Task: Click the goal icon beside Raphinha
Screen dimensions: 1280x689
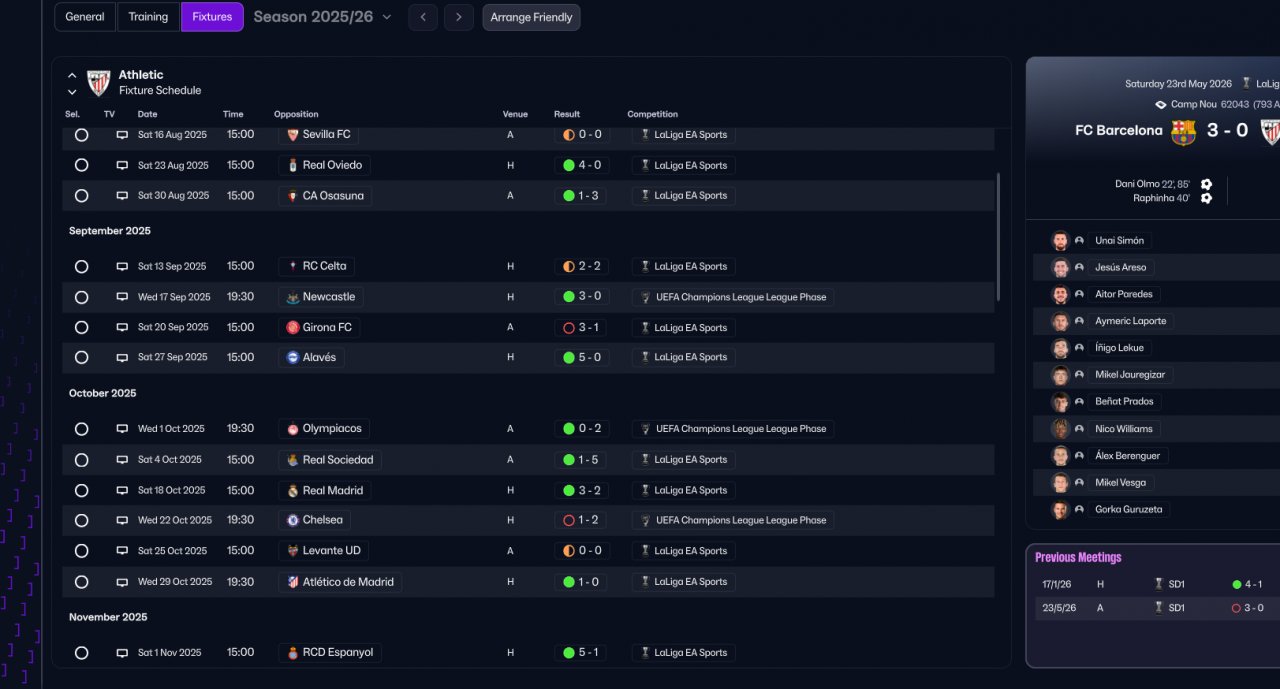Action: click(1206, 198)
